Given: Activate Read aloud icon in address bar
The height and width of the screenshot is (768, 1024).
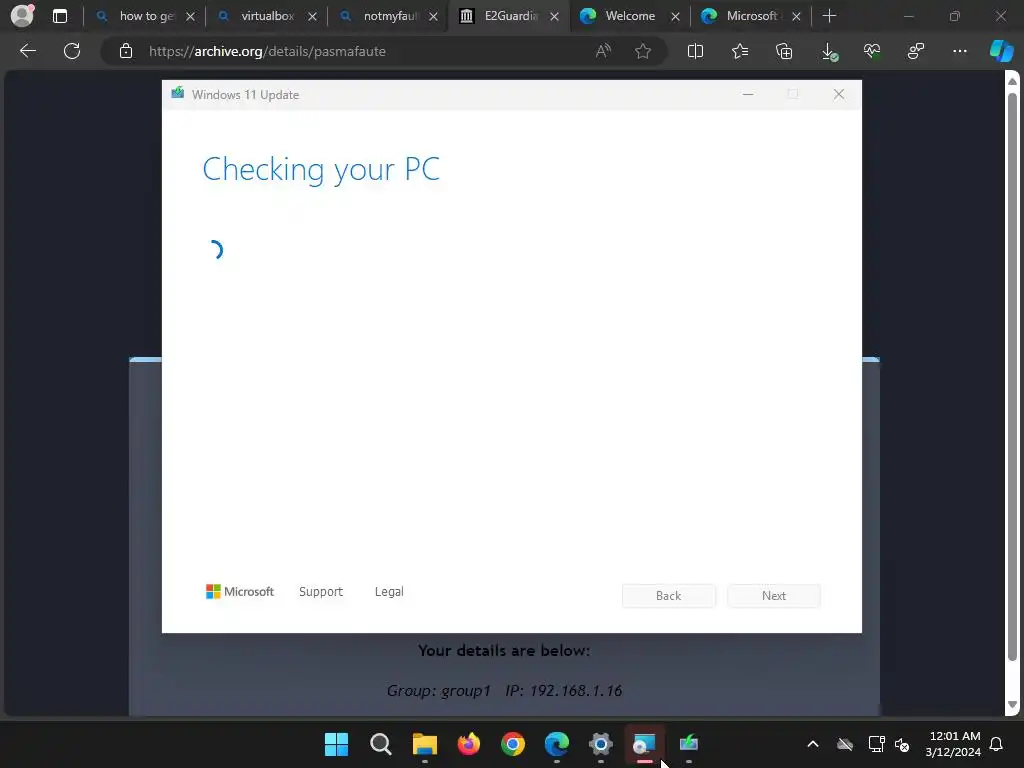Looking at the screenshot, I should [603, 51].
